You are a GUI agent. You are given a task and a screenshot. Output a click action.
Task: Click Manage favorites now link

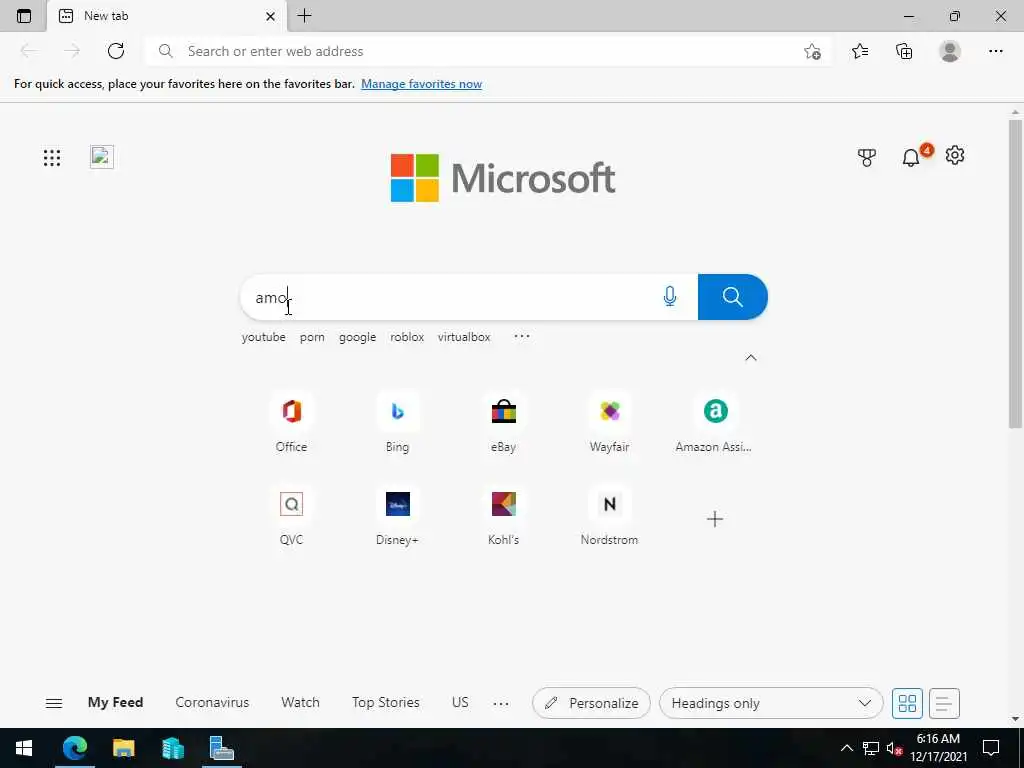point(421,84)
